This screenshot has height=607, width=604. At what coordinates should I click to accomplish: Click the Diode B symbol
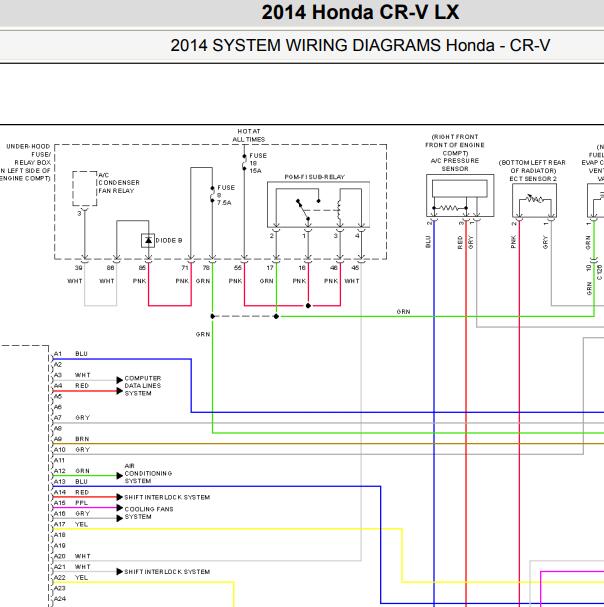click(x=148, y=240)
